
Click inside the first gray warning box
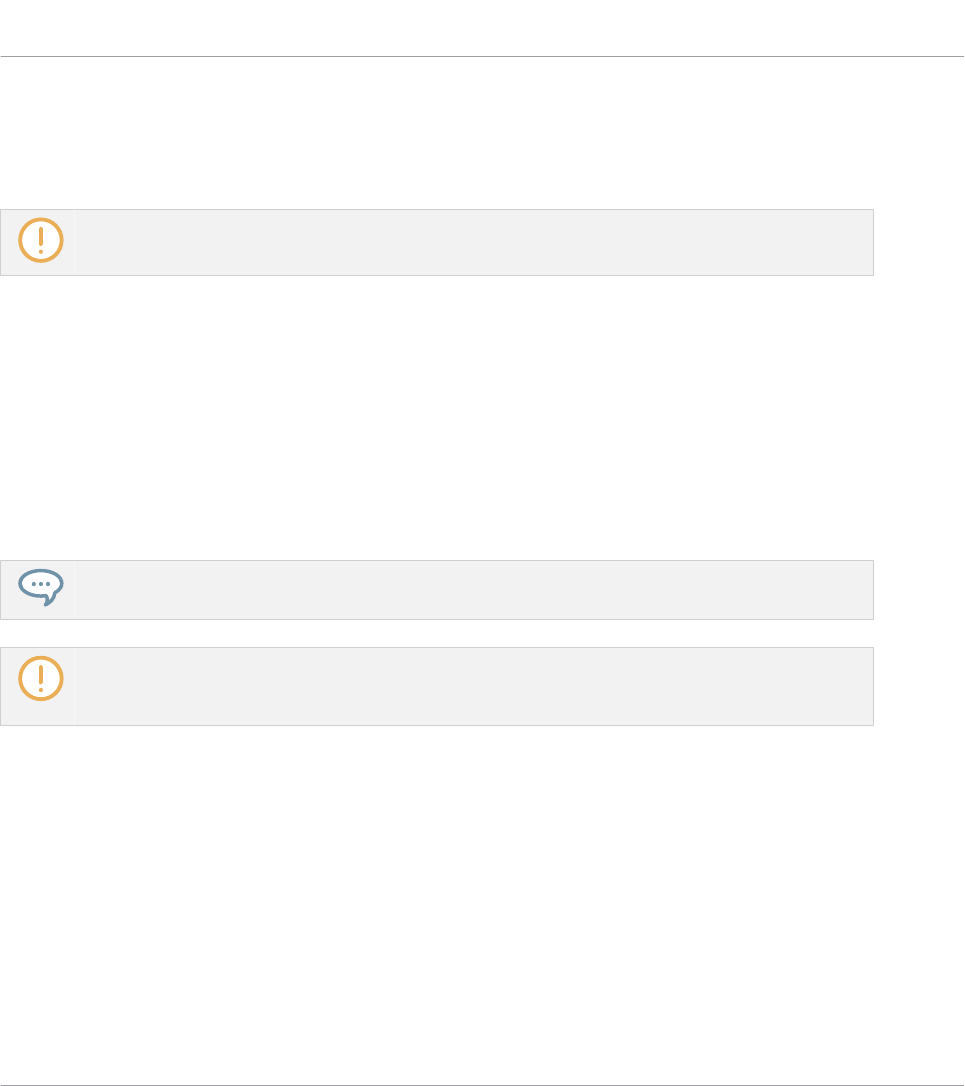coord(436,242)
